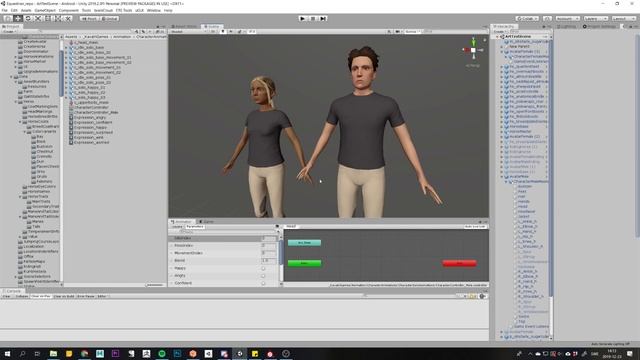Switch to the Lighting tab
640x360 pixels.
[567, 27]
